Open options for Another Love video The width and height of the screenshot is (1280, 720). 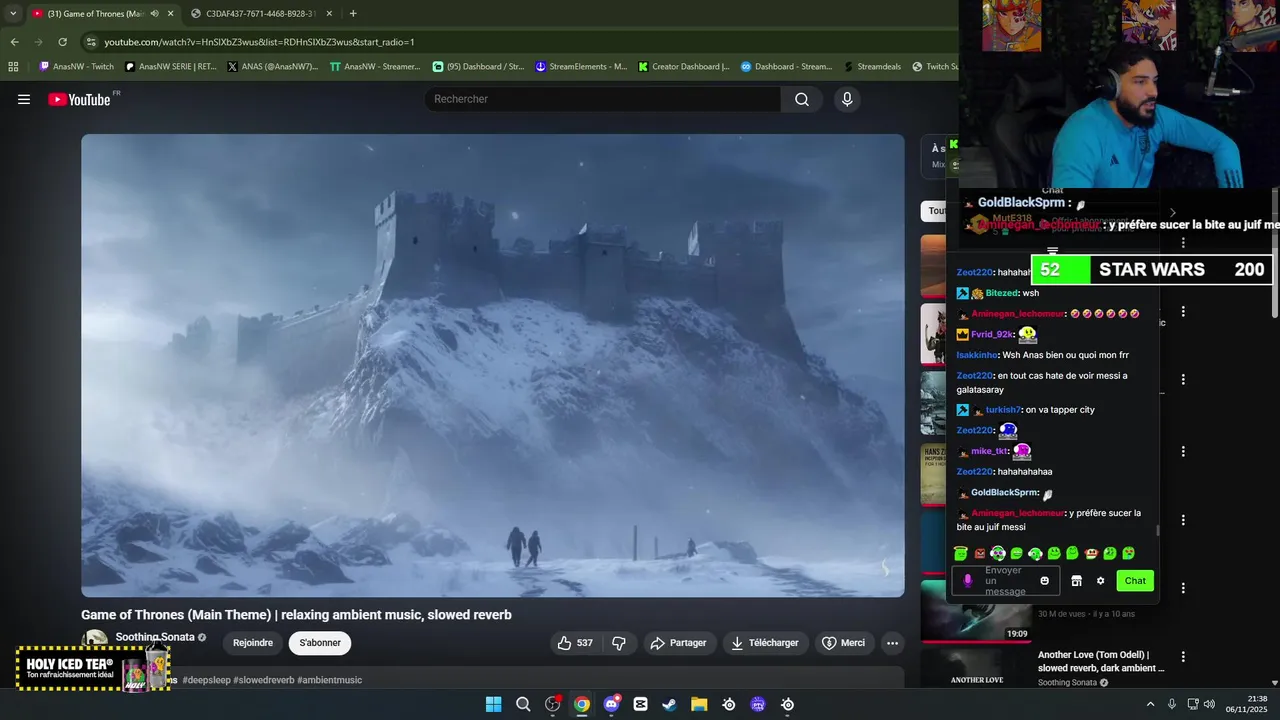(1183, 657)
